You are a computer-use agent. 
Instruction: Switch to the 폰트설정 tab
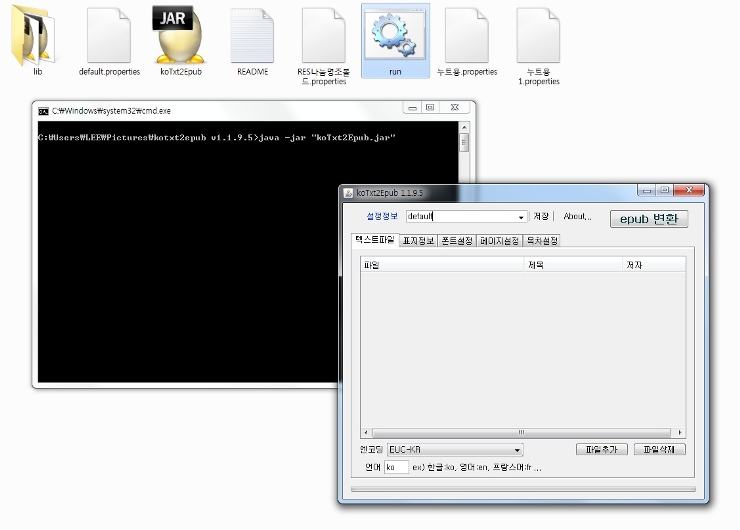click(457, 241)
